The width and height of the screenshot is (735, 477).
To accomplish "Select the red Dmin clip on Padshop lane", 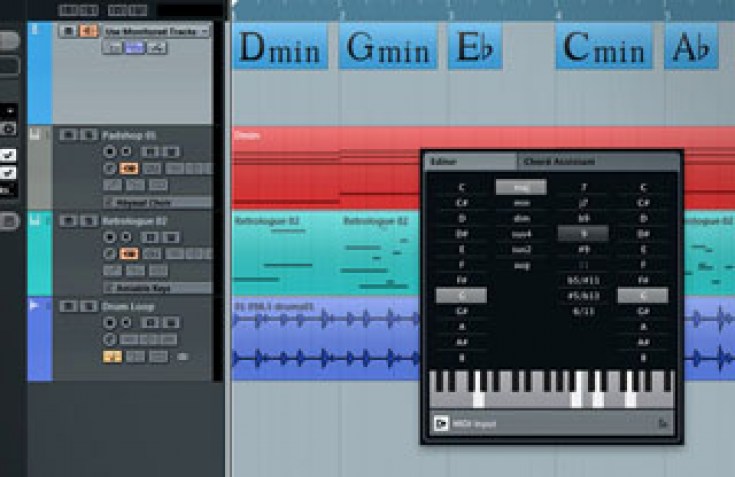I will point(326,167).
